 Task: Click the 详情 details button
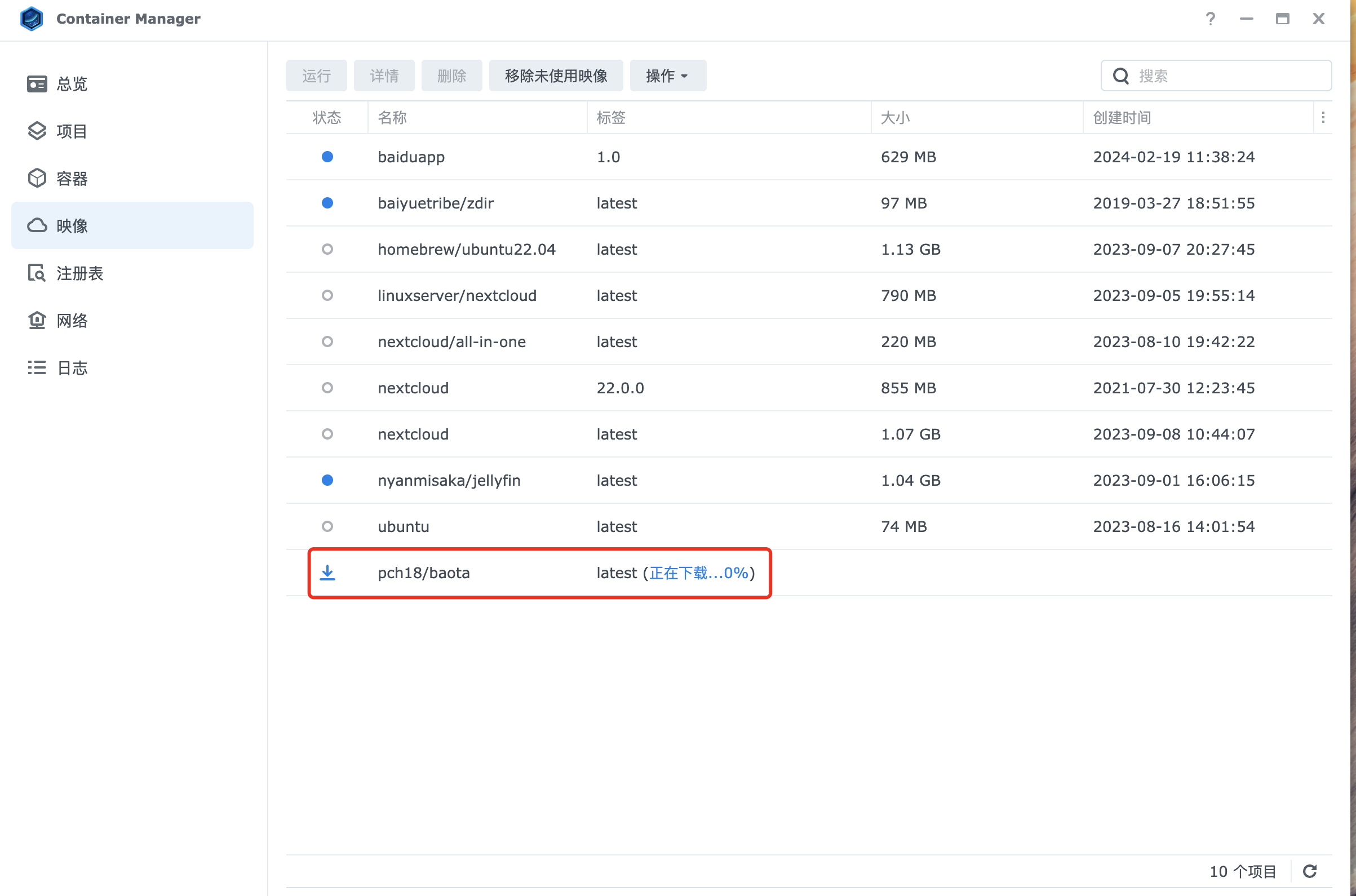coord(384,76)
